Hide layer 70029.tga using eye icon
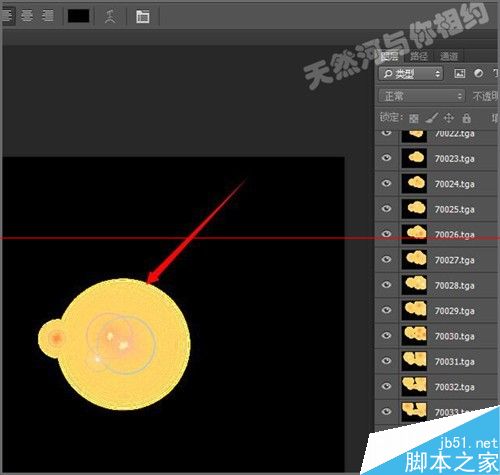 386,310
